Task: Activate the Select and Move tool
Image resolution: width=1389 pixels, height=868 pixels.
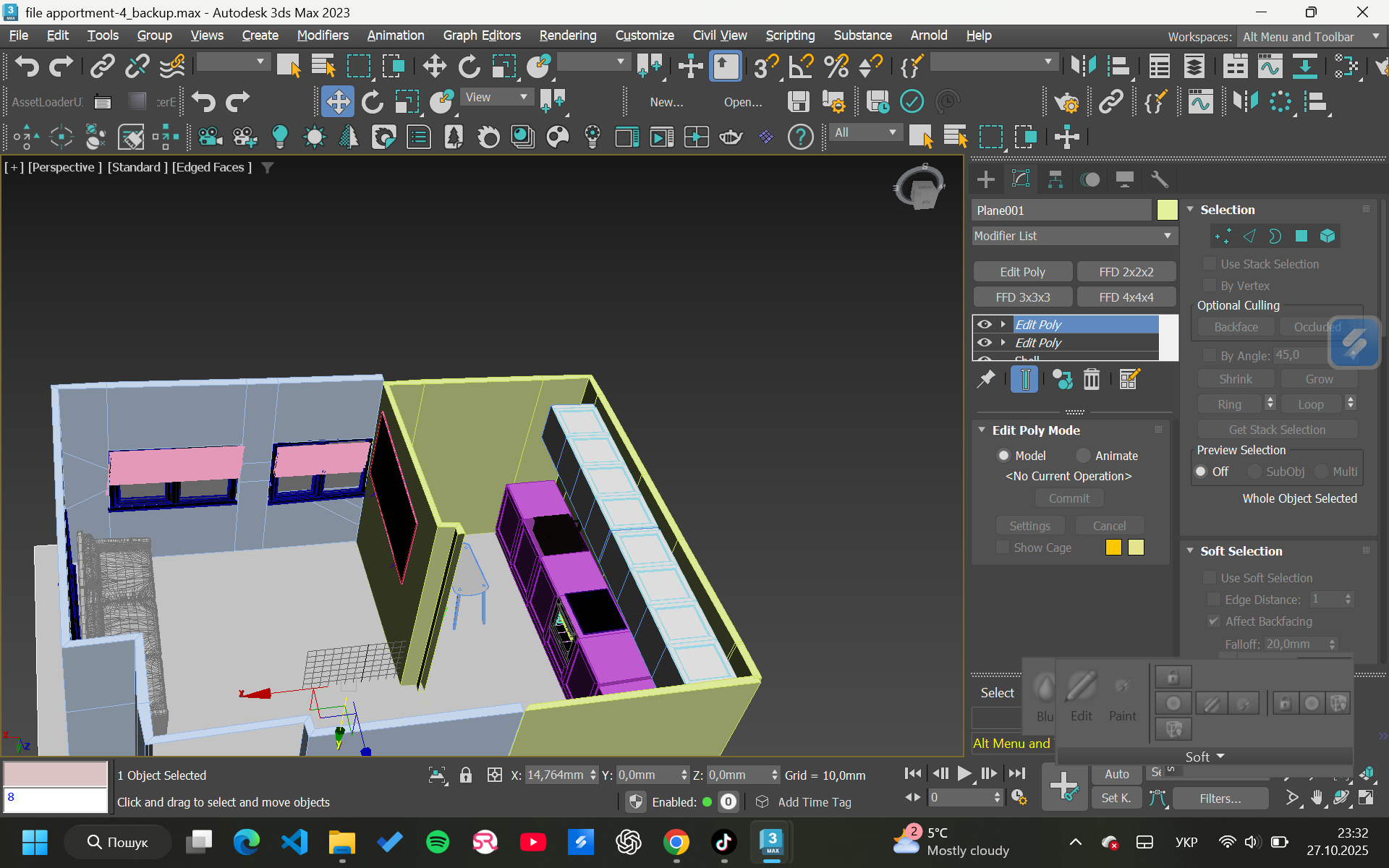Action: click(434, 67)
